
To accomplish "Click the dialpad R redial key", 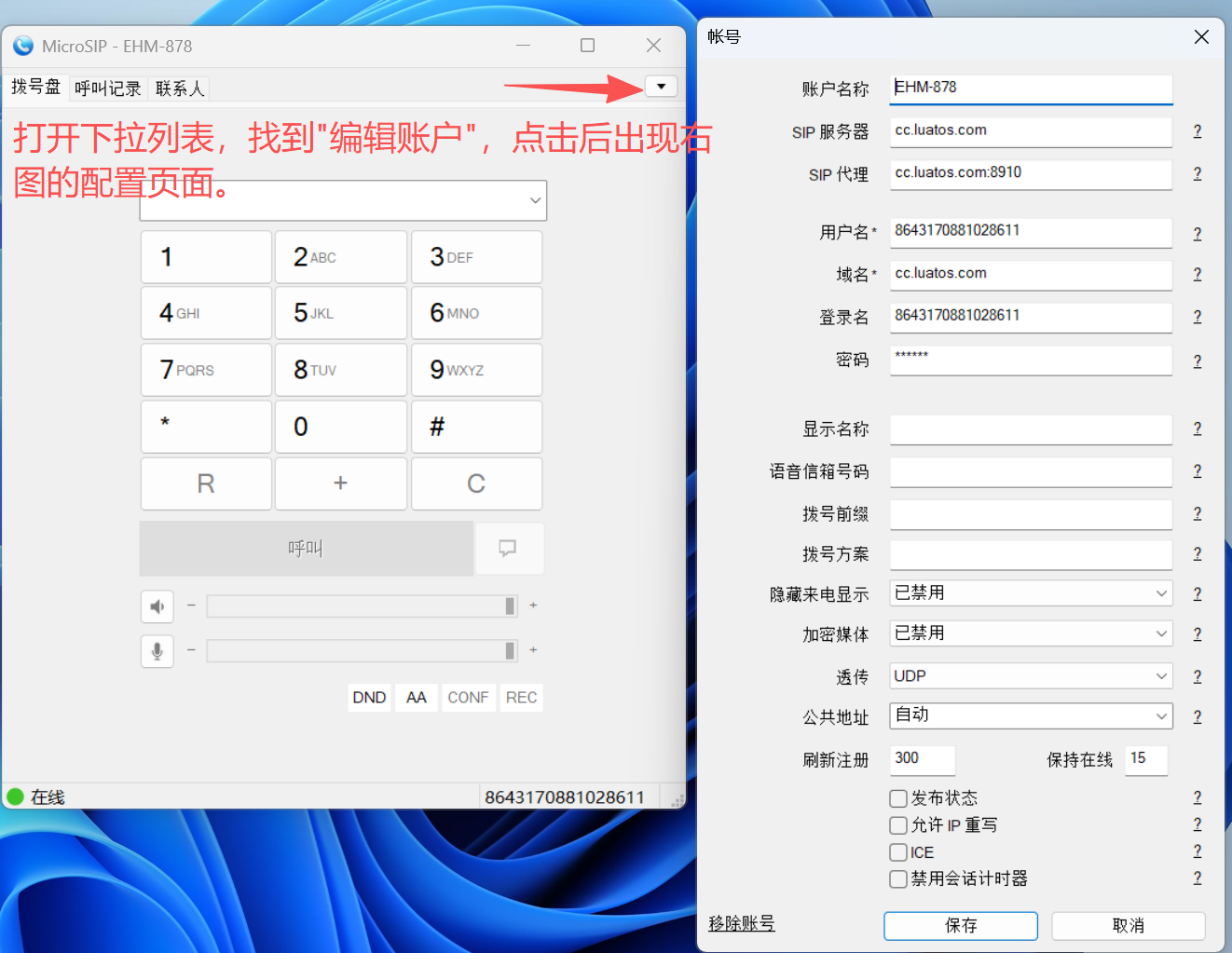I will (206, 483).
